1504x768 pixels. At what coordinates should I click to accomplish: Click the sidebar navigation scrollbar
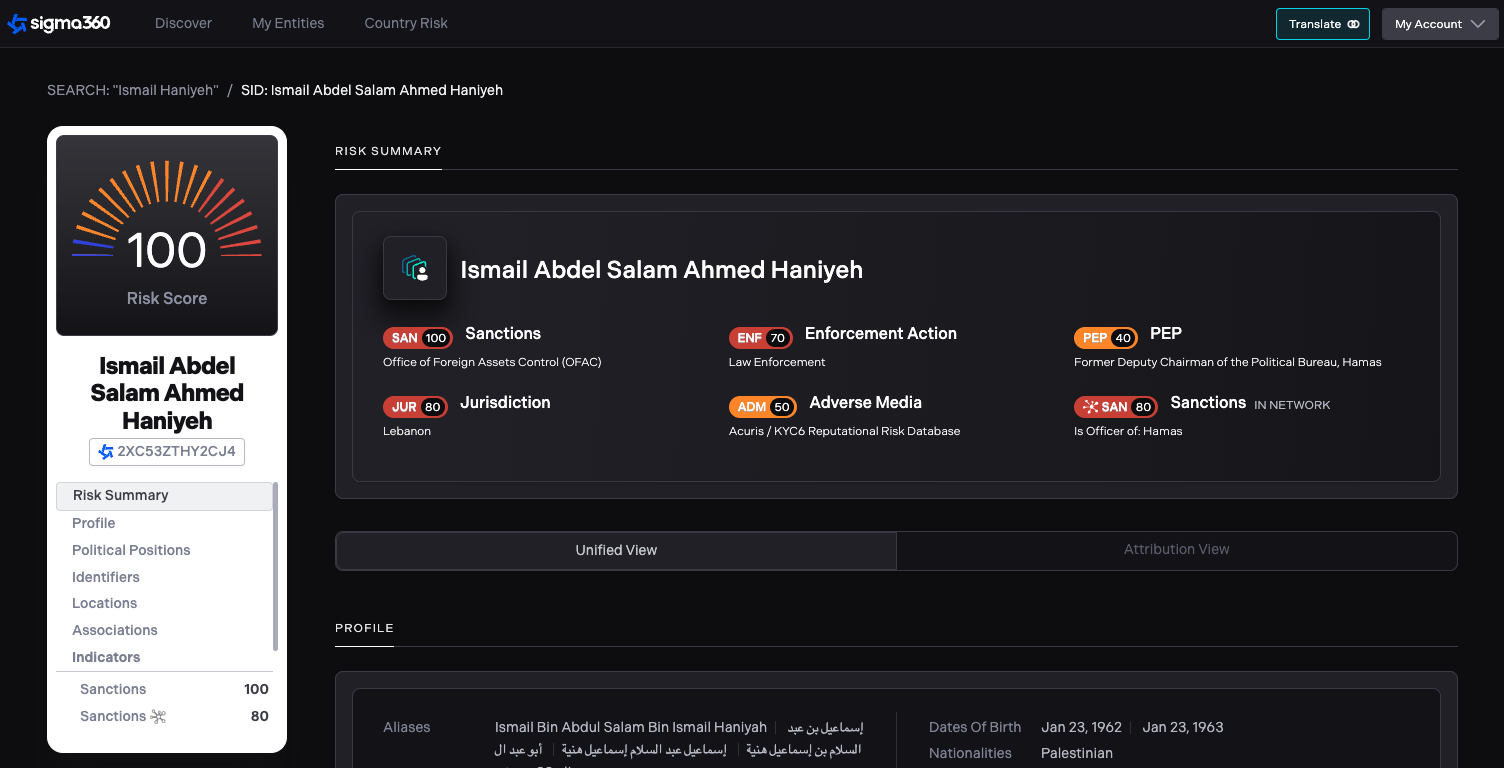coord(275,566)
